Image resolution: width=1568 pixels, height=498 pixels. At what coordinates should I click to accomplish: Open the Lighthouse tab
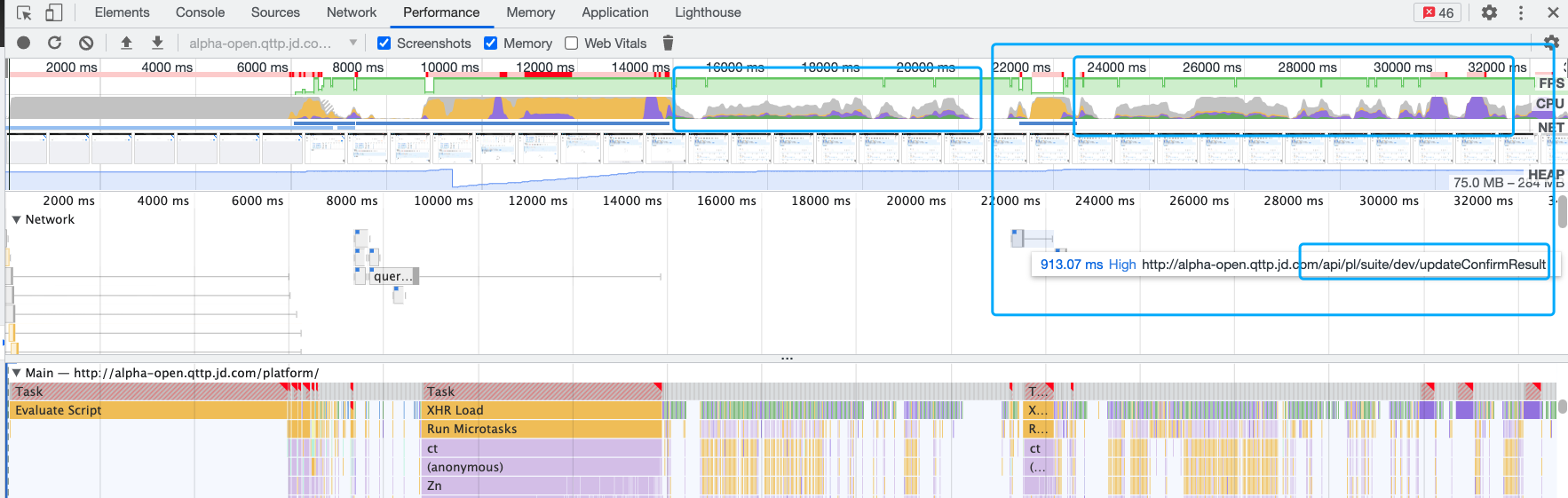[x=708, y=12]
